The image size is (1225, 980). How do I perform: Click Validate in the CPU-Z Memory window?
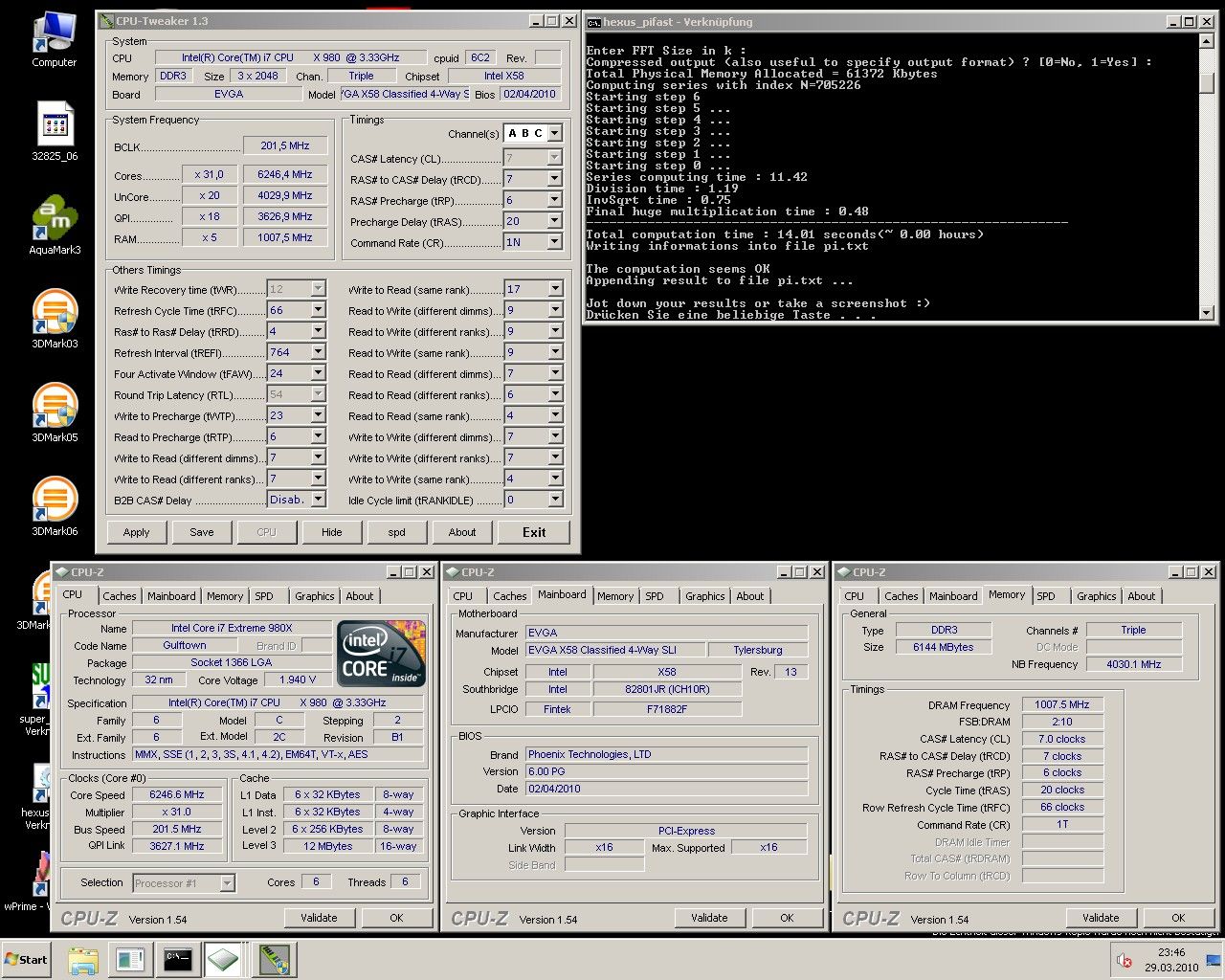pyautogui.click(x=1101, y=917)
